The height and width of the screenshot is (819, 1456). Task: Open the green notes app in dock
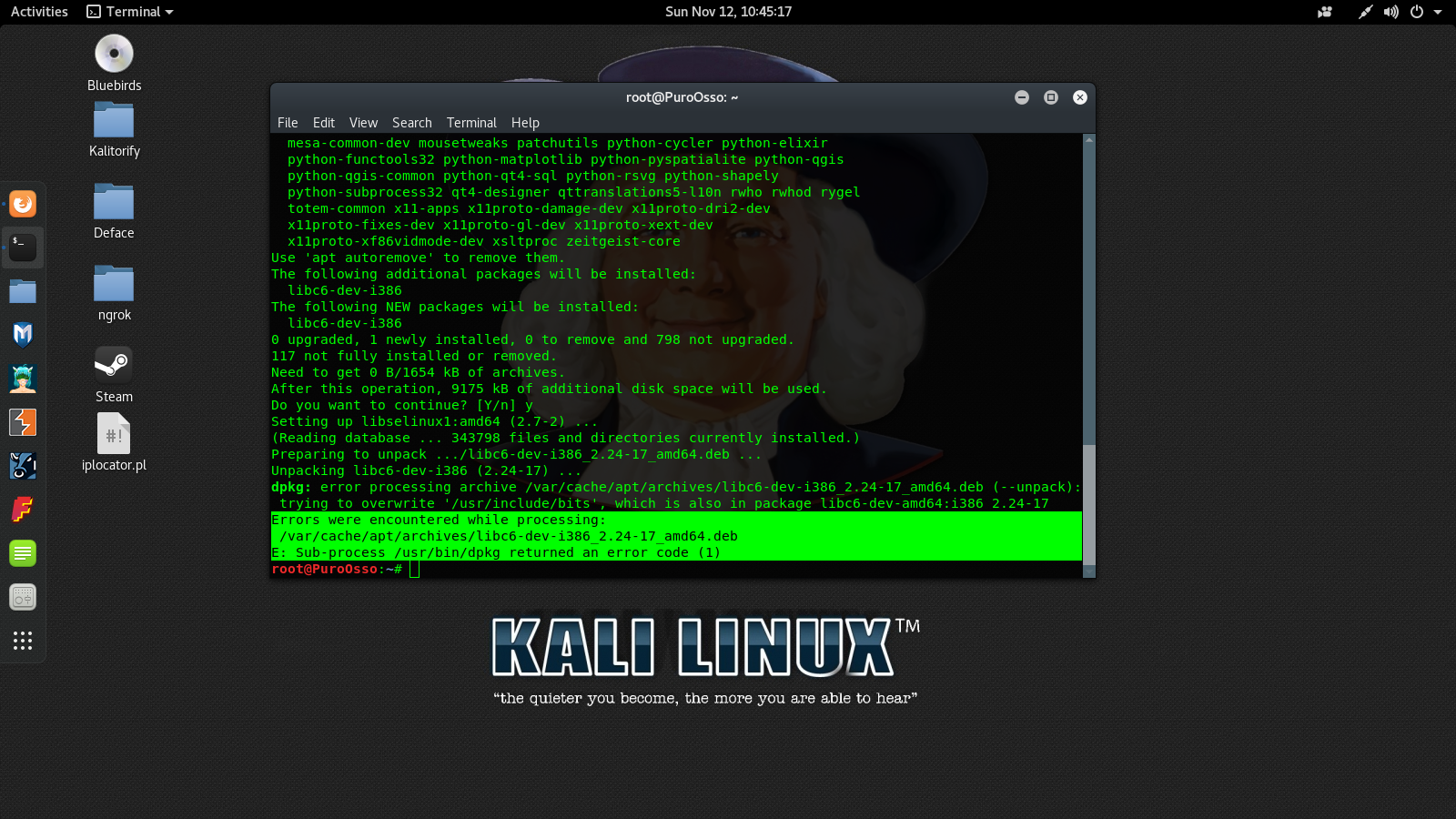click(x=23, y=553)
